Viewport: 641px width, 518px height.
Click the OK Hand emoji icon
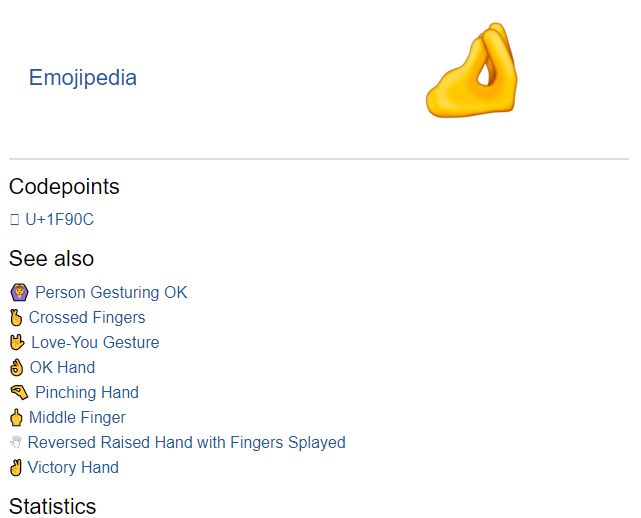pos(16,368)
